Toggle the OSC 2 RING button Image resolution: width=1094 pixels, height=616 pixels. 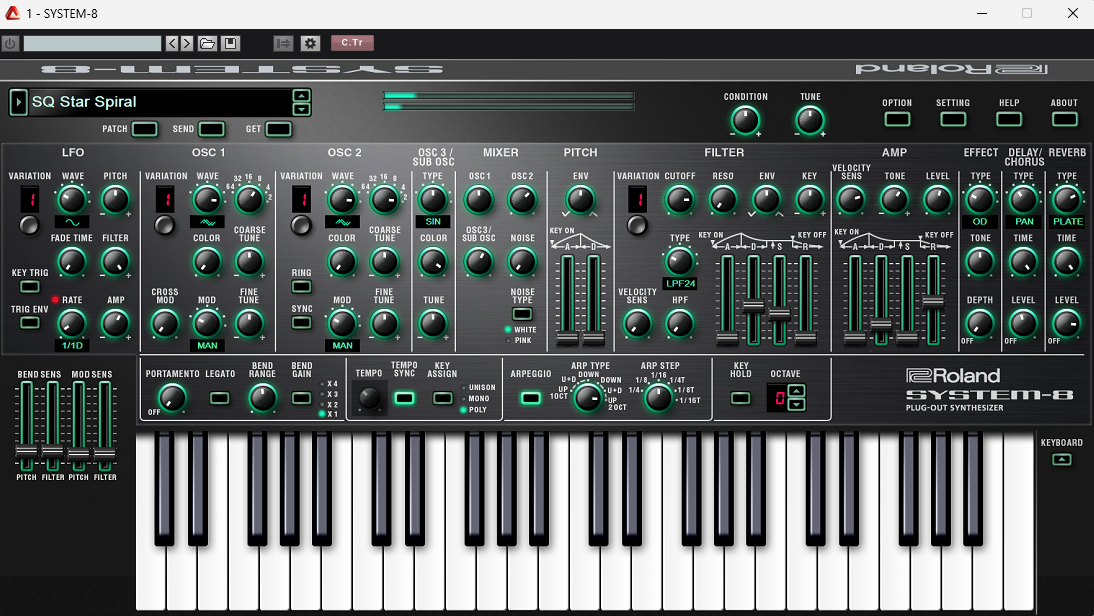(301, 287)
